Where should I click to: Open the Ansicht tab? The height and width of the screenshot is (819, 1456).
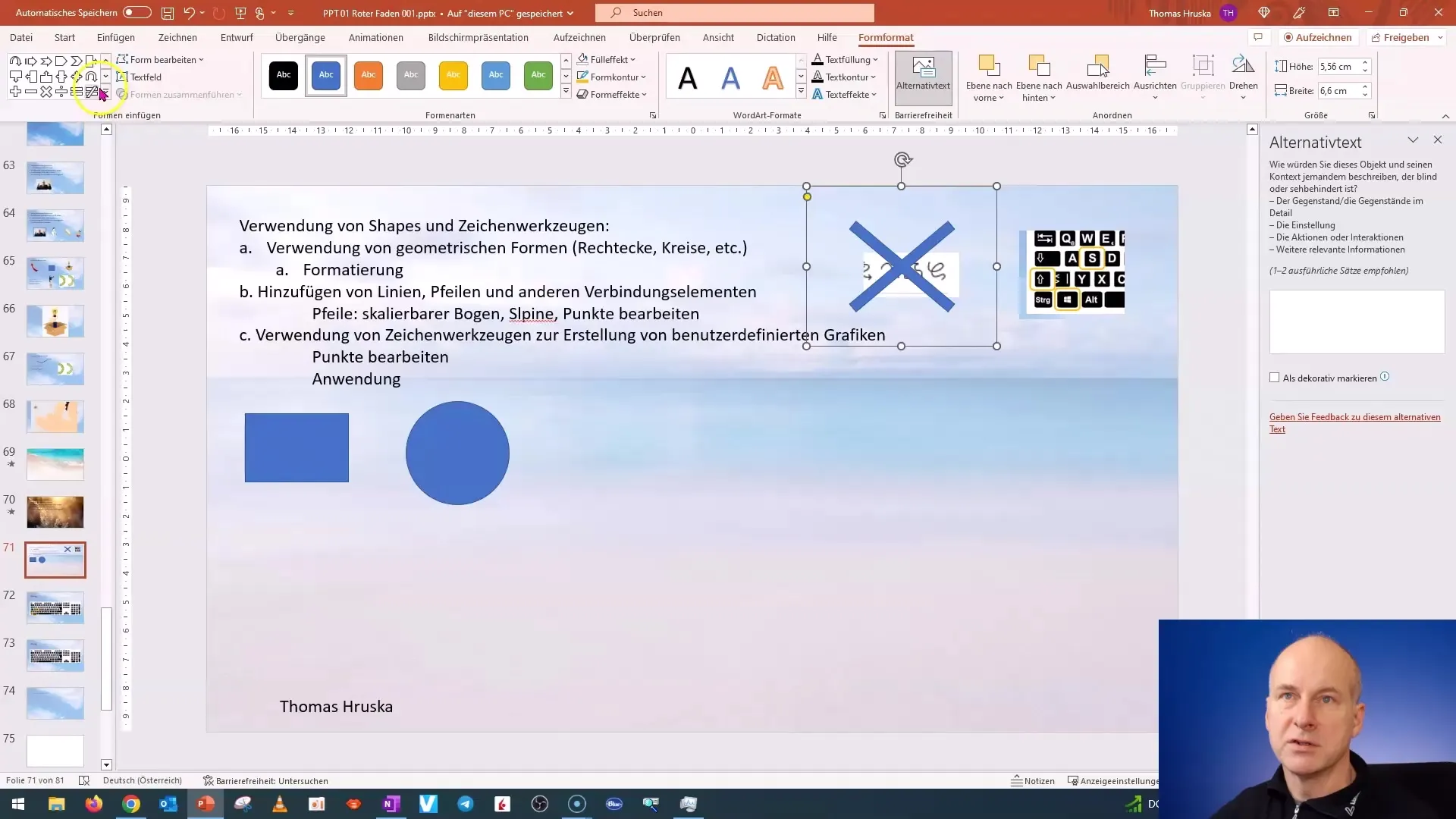coord(718,37)
